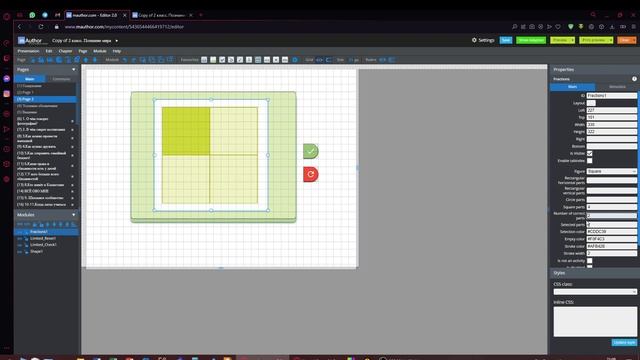Image resolution: width=640 pixels, height=360 pixels.
Task: Open the Module menu
Action: coord(100,51)
